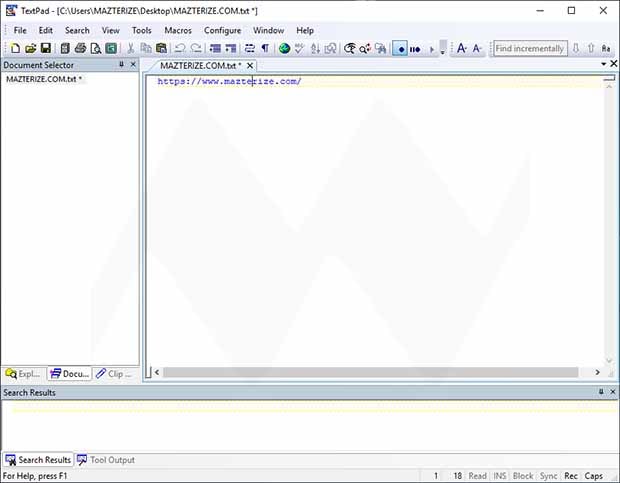Paste from clipboard with toolbar icon

(x=161, y=48)
